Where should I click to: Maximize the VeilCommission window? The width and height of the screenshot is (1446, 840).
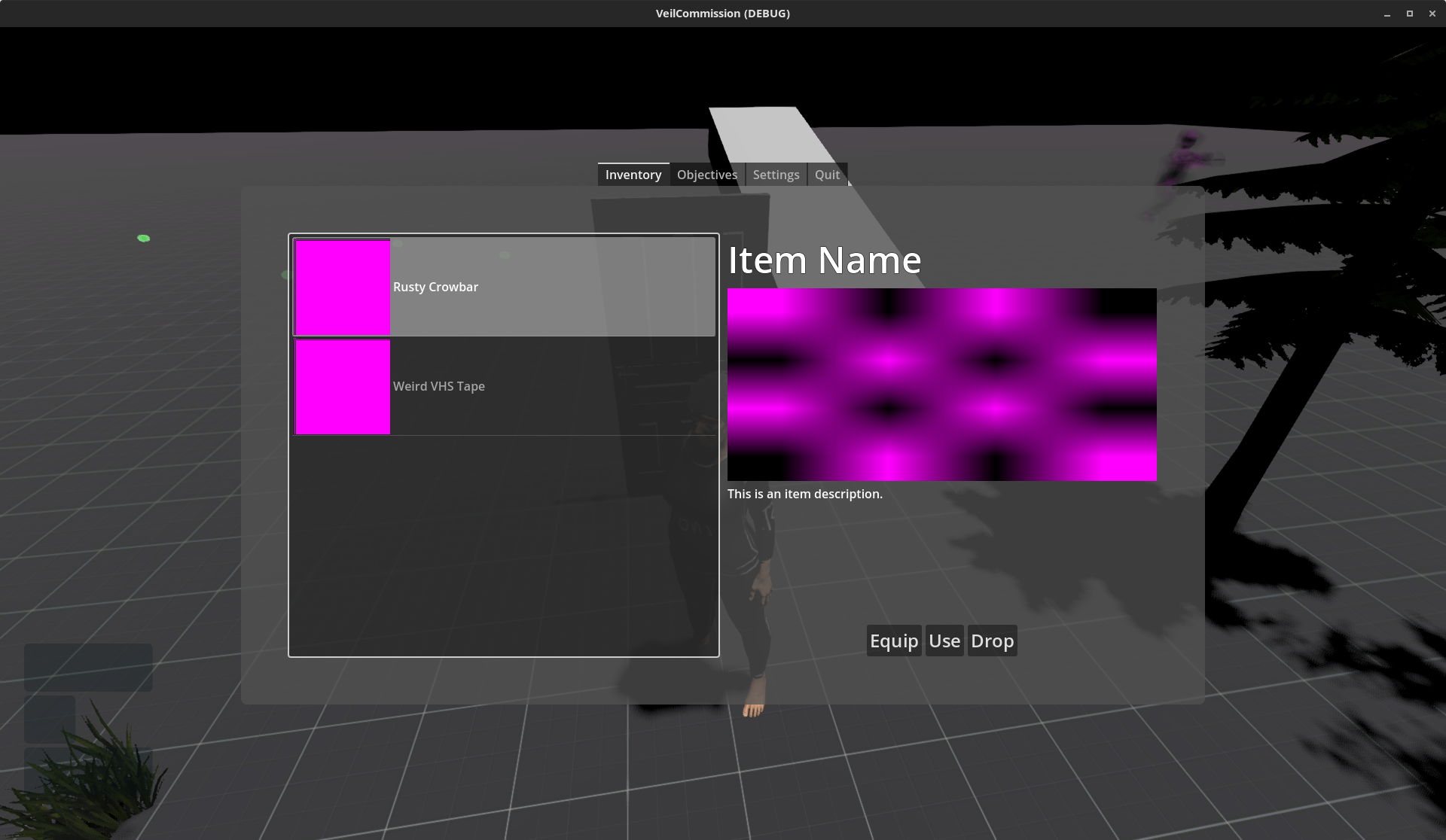(1409, 14)
